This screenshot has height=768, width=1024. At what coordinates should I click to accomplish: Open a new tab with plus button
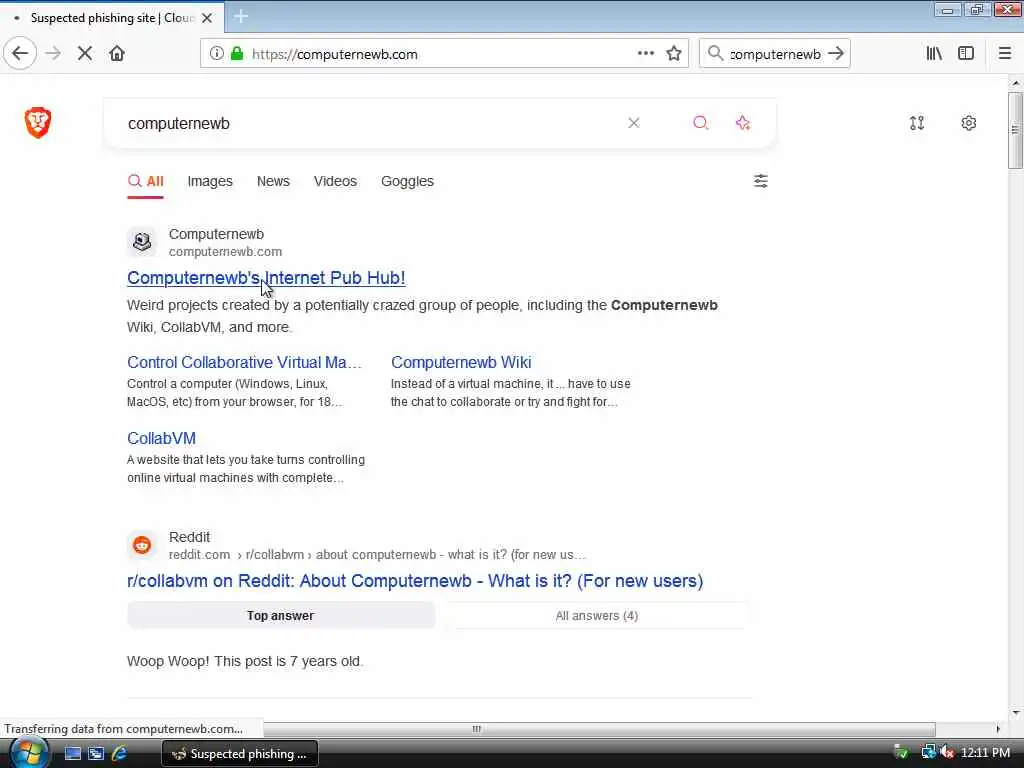pos(240,17)
